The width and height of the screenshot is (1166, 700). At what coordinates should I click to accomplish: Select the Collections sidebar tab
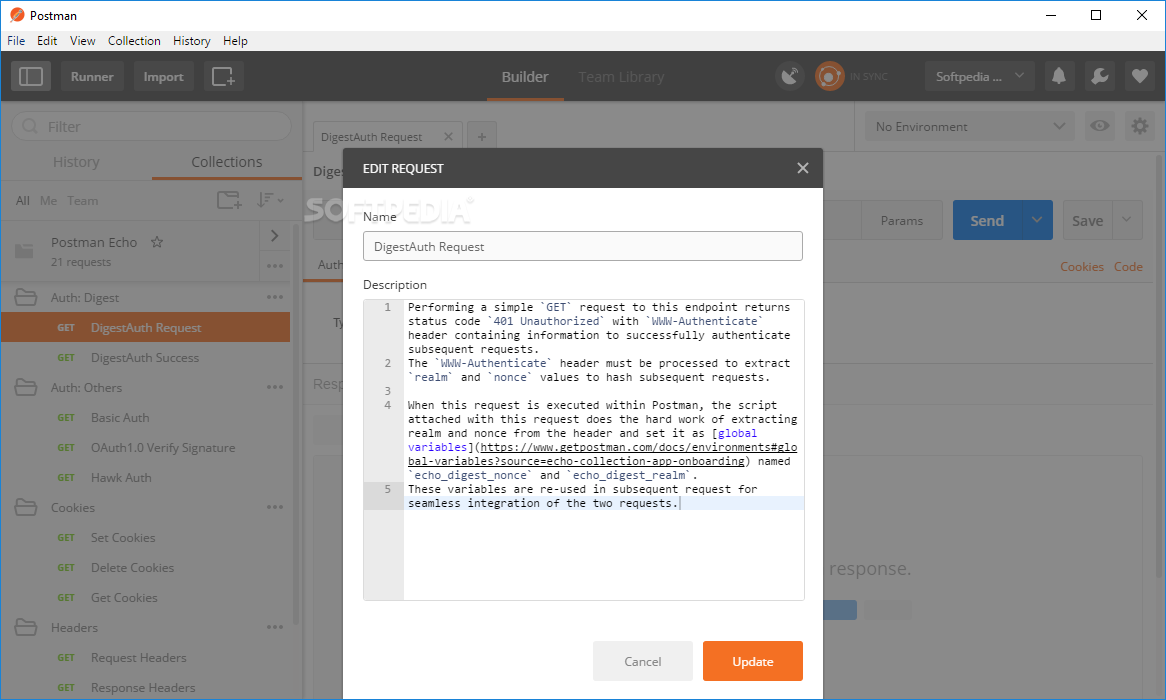click(227, 161)
